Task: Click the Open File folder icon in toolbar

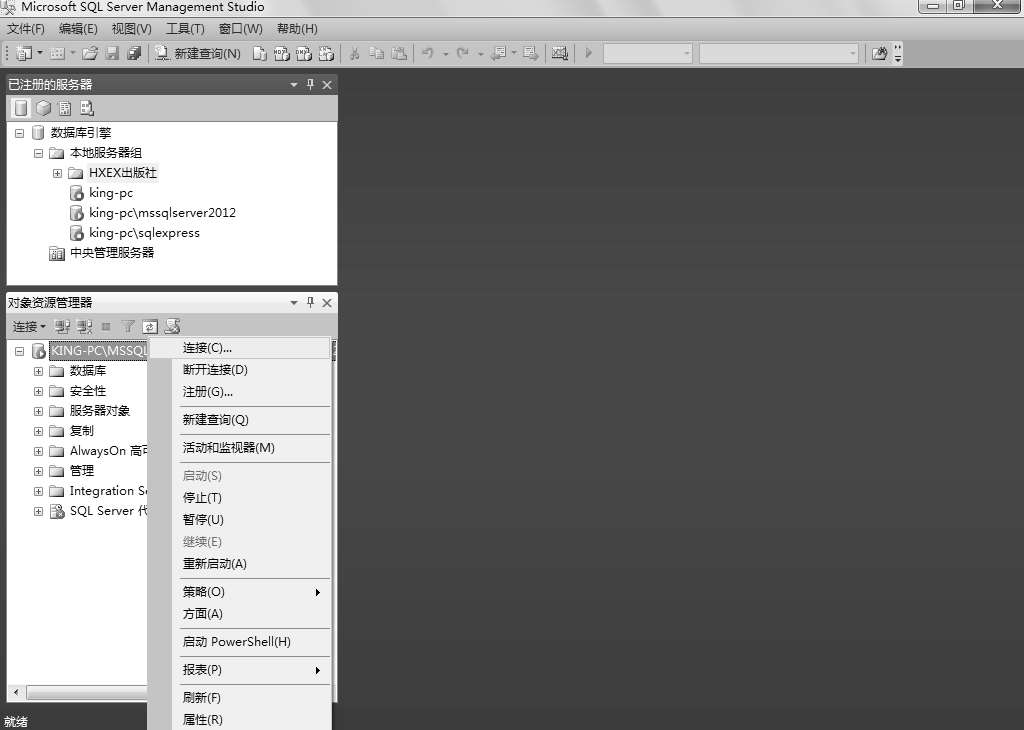Action: coord(90,53)
